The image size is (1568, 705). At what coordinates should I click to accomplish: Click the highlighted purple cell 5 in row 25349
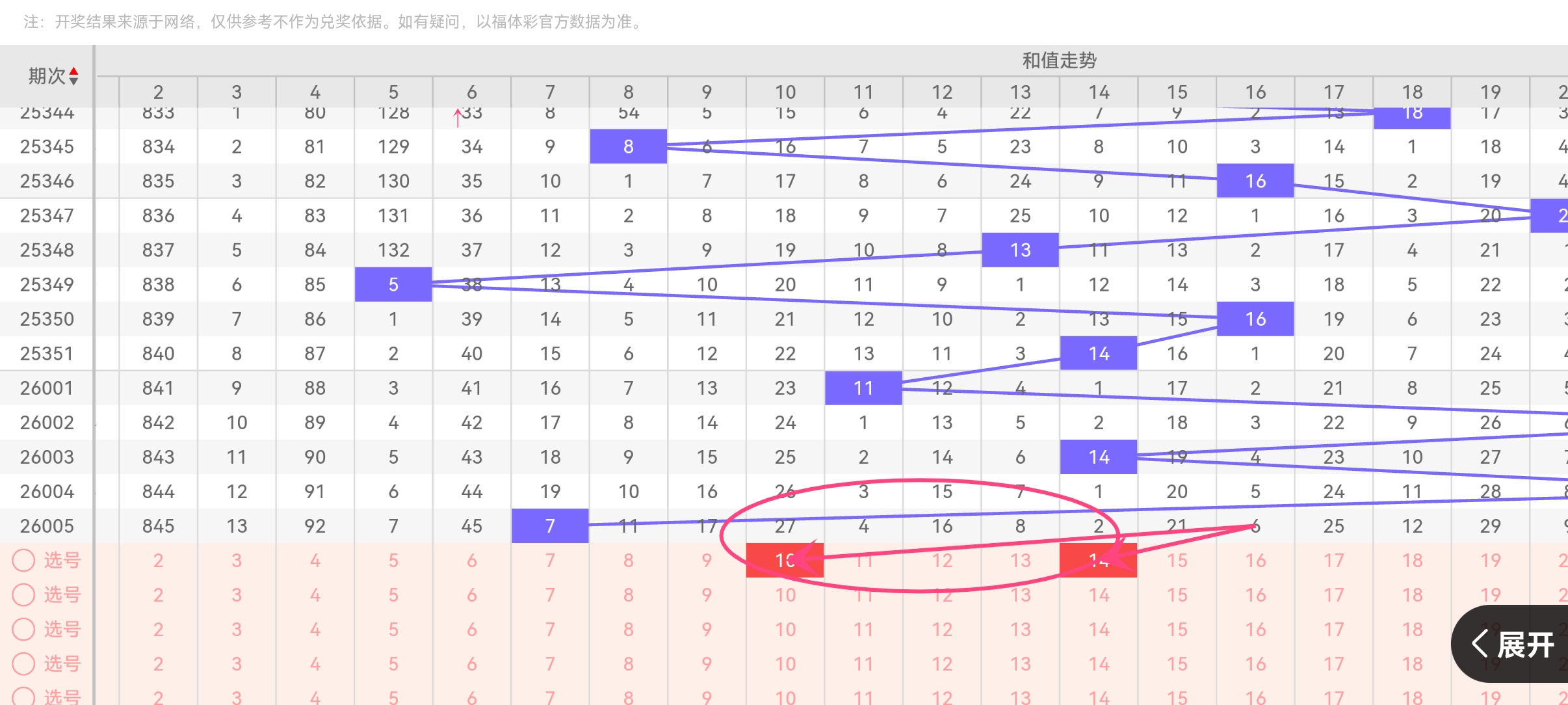tap(393, 284)
